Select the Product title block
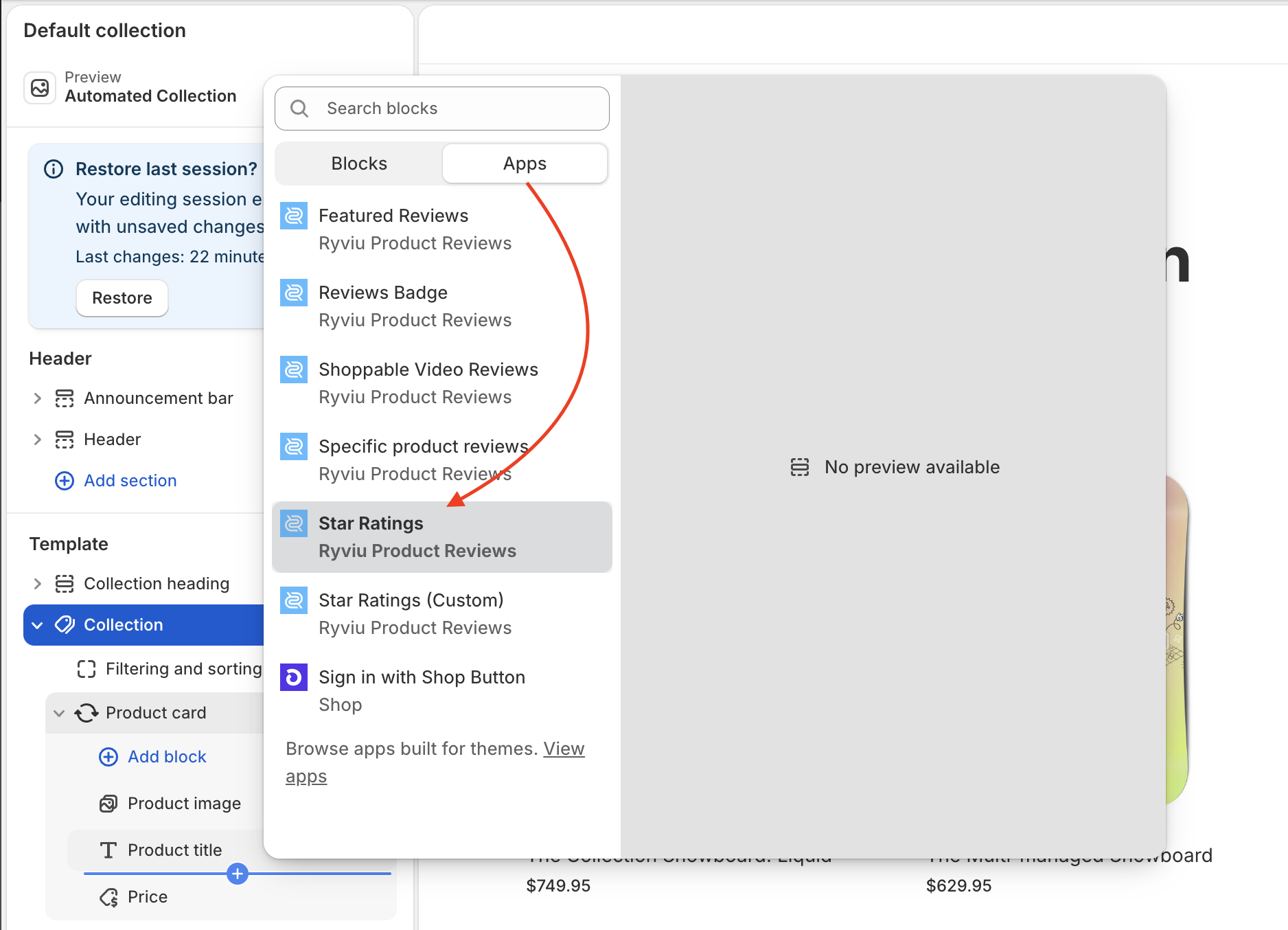 tap(174, 850)
